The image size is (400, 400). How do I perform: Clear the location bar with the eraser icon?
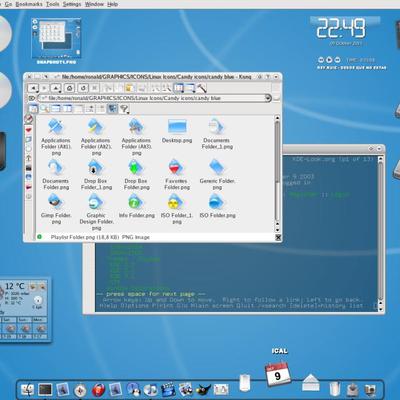pos(32,98)
